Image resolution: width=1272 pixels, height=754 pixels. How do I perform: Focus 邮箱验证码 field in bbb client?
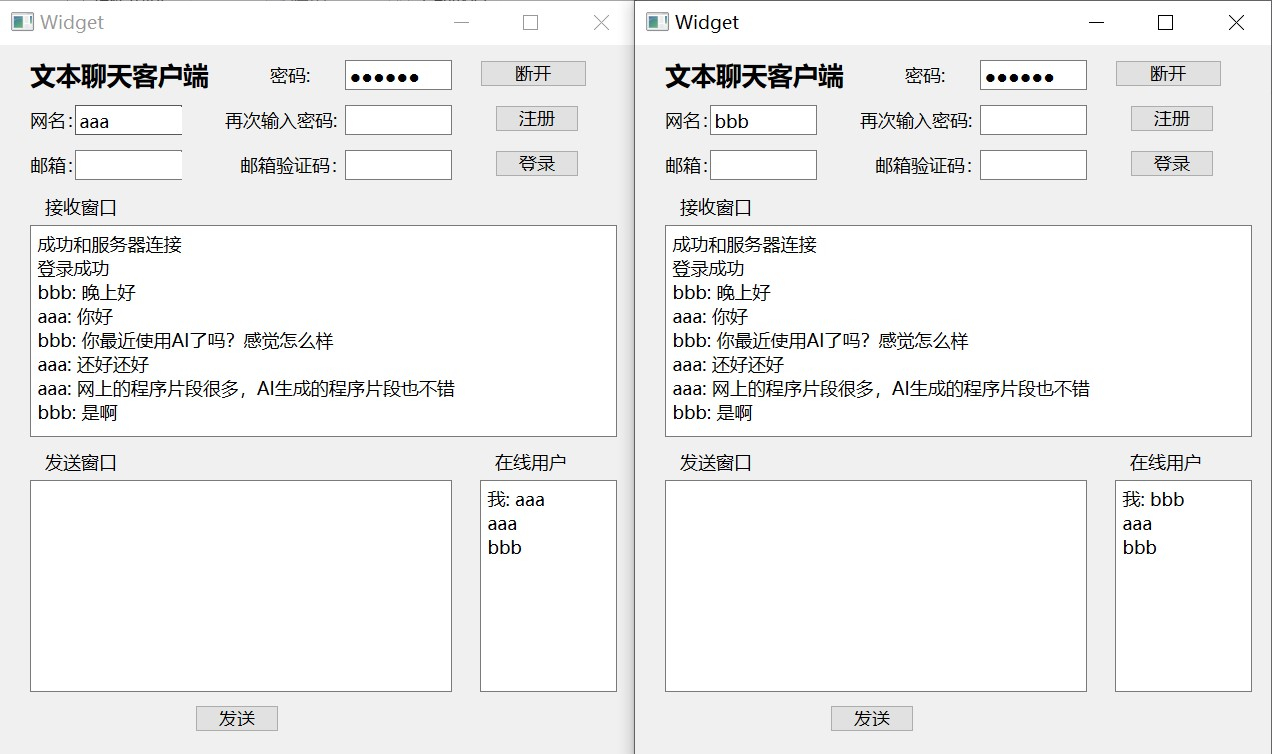[1033, 165]
